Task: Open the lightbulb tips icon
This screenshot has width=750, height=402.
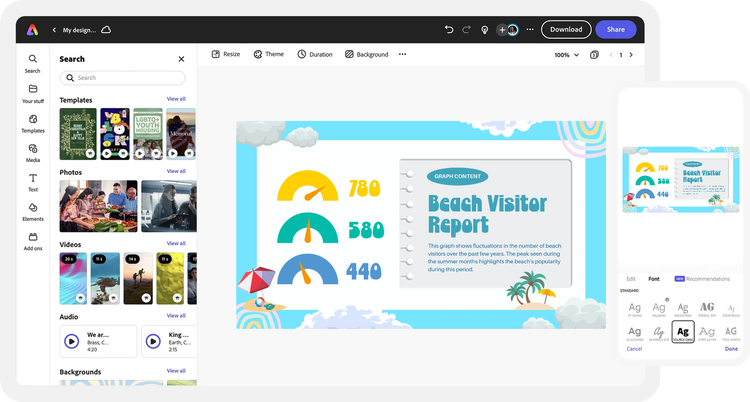Action: 485,30
